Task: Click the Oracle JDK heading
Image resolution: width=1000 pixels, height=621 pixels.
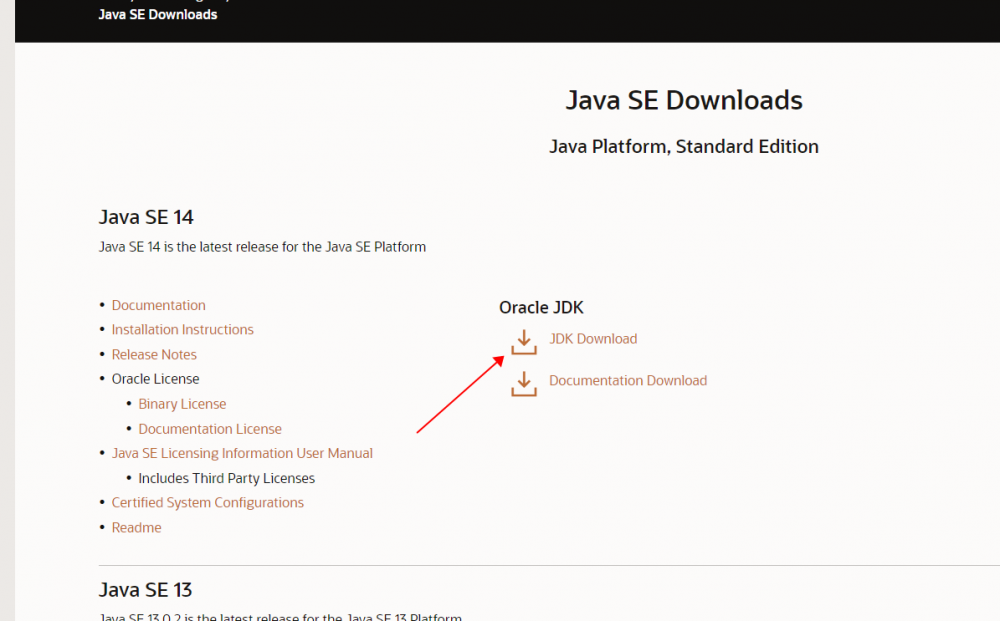Action: click(541, 308)
